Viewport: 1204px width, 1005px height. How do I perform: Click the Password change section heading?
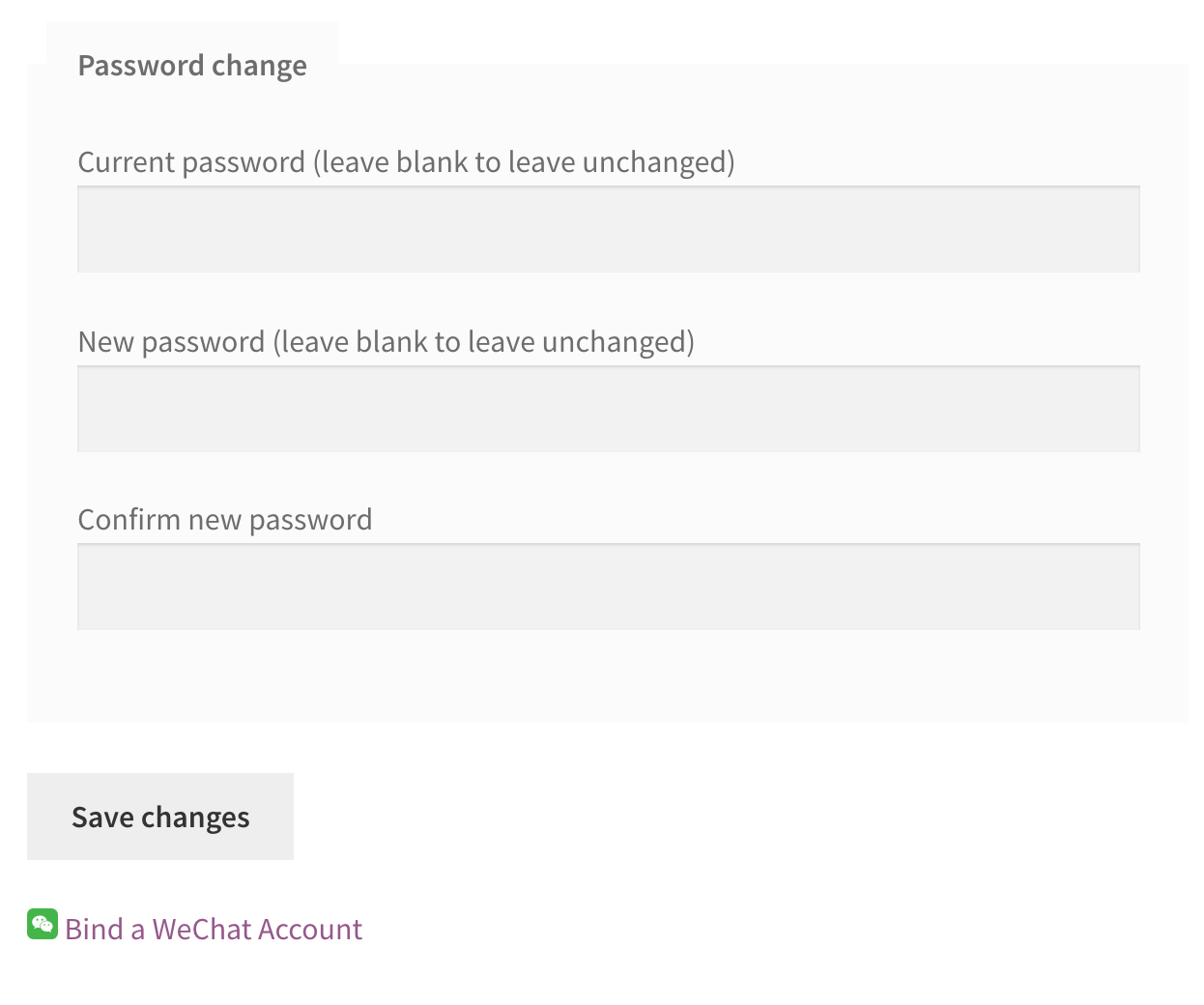192,66
